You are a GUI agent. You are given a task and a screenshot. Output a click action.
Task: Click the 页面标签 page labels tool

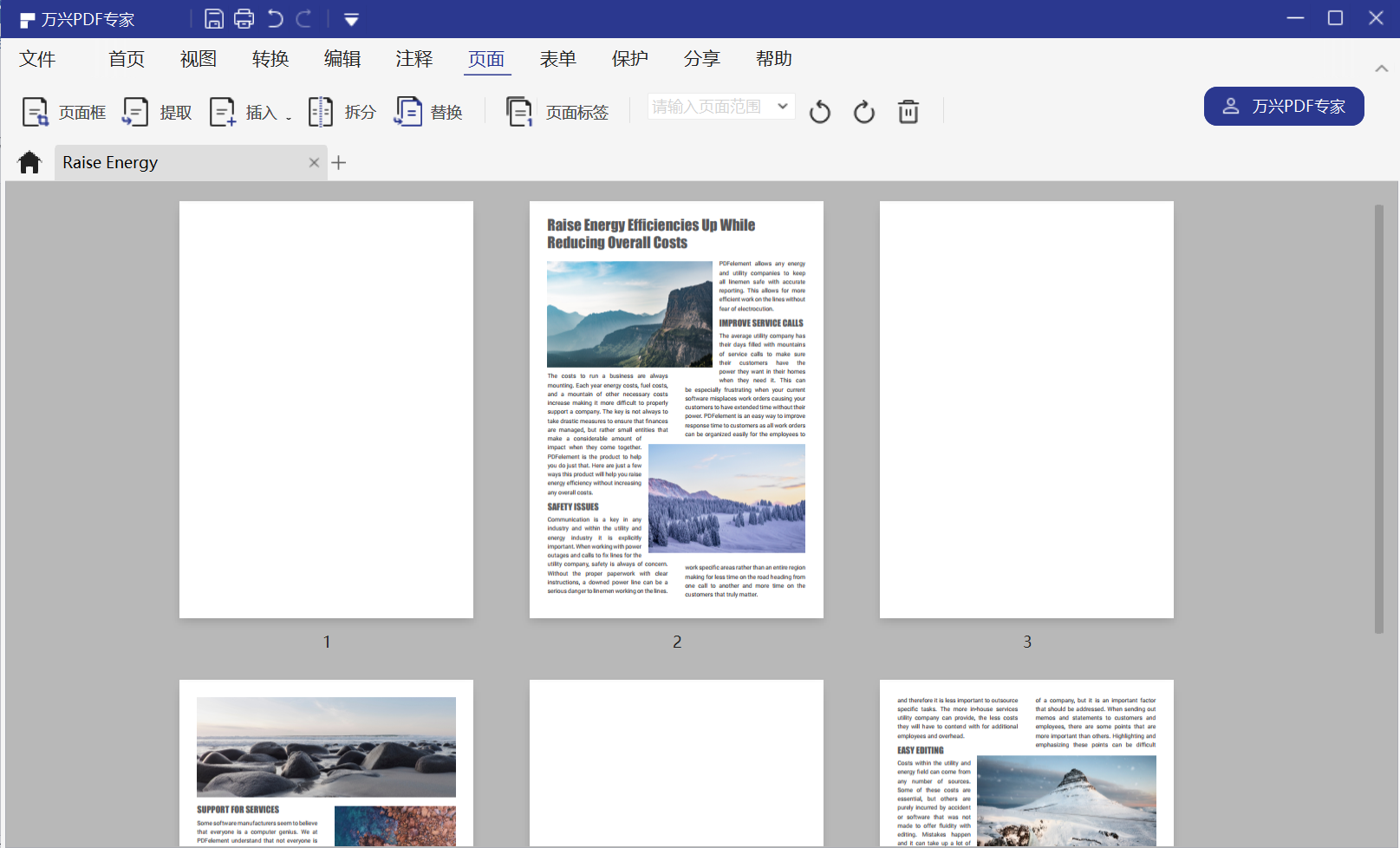[557, 112]
